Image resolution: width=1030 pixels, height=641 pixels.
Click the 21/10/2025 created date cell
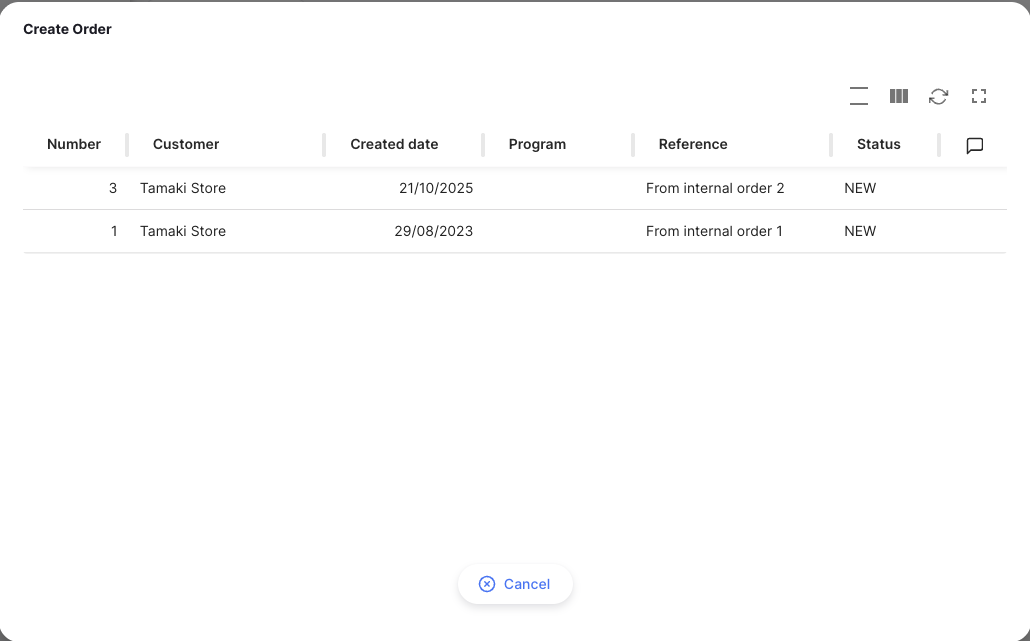[x=436, y=188]
